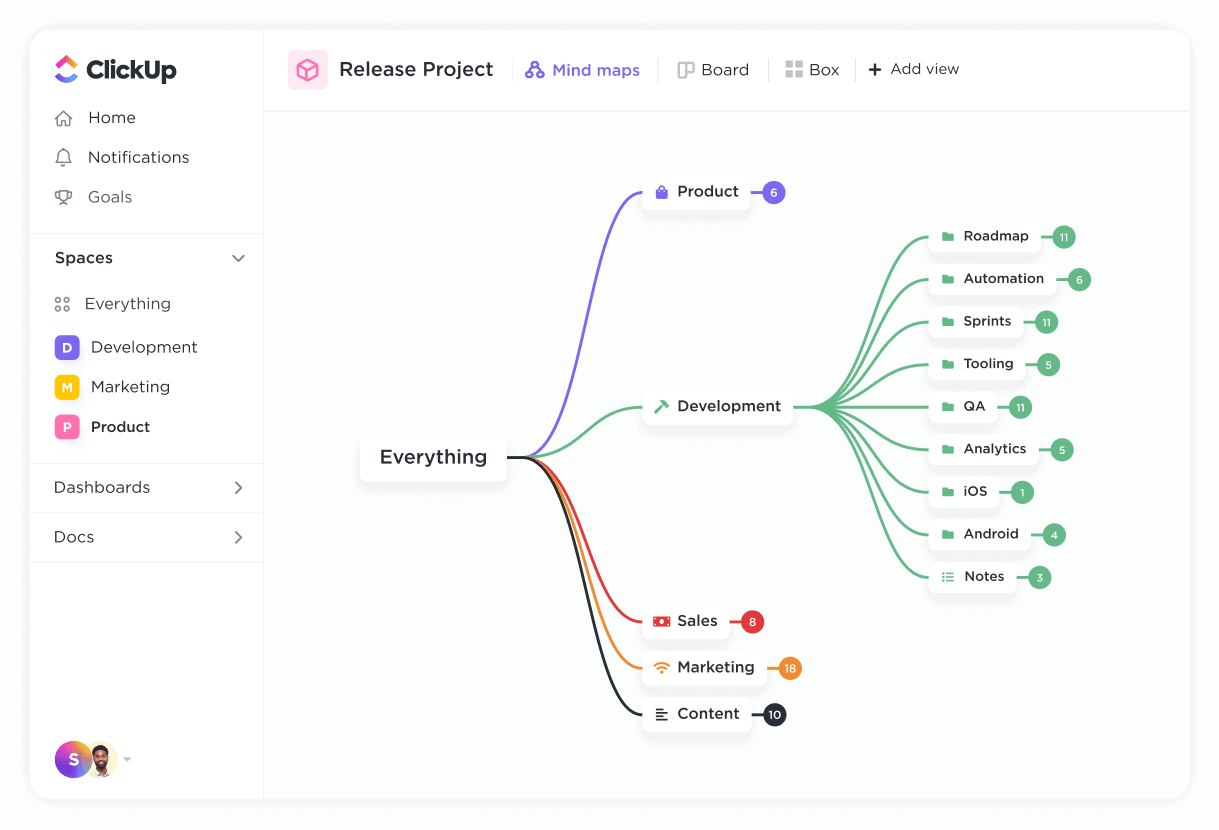Select the Home icon in the sidebar

point(66,117)
